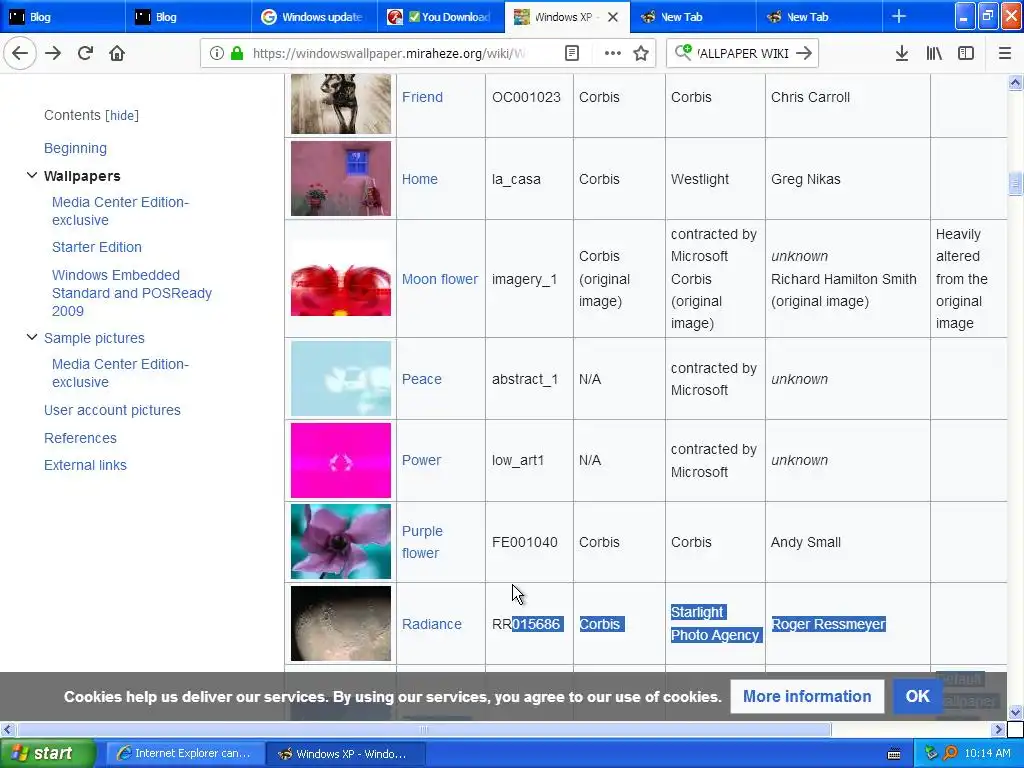The height and width of the screenshot is (768, 1024).
Task: Toggle the sidebar view
Action: (966, 53)
